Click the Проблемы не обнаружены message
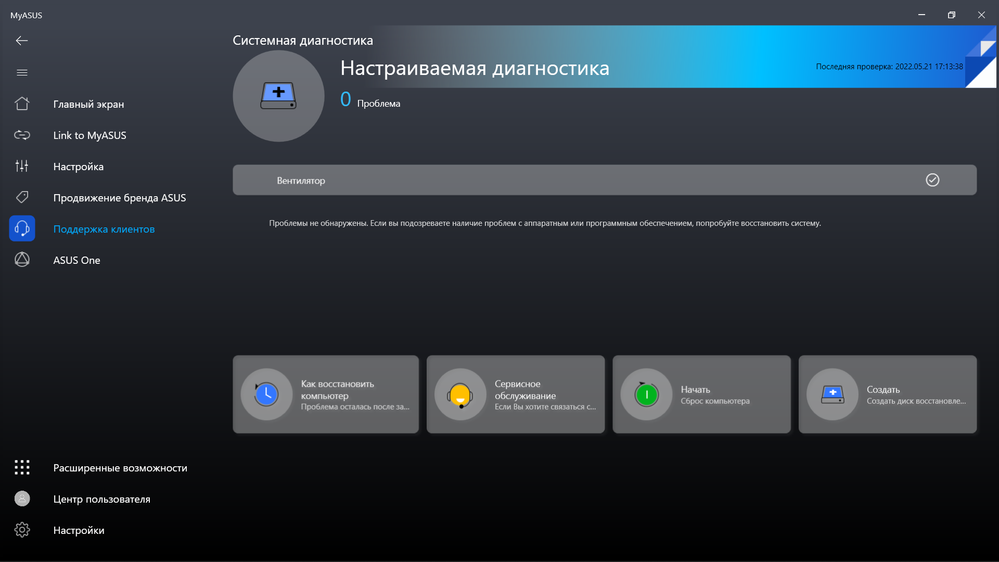The width and height of the screenshot is (999, 562). point(545,223)
